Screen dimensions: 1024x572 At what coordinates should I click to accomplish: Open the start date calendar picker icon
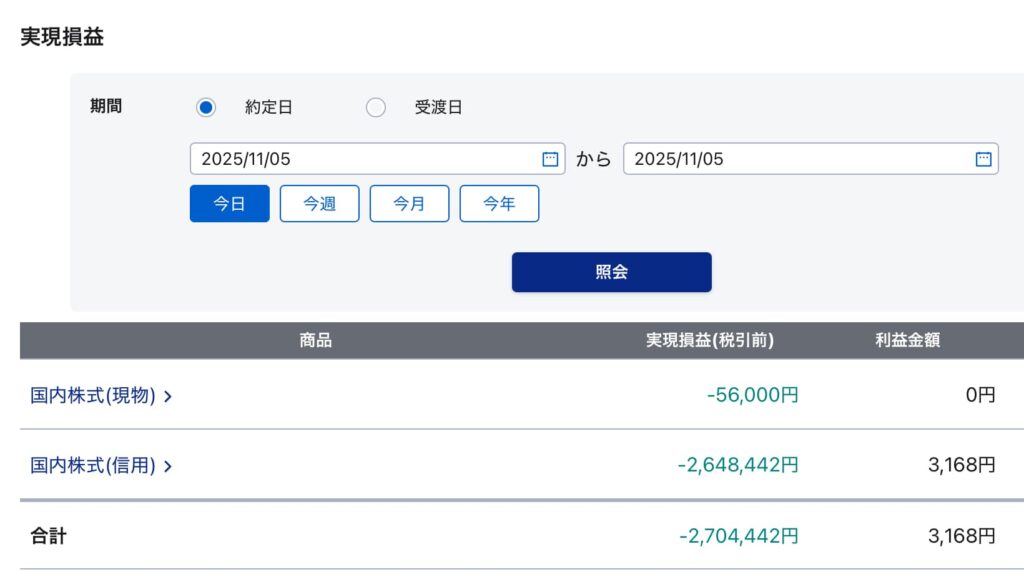tap(550, 159)
